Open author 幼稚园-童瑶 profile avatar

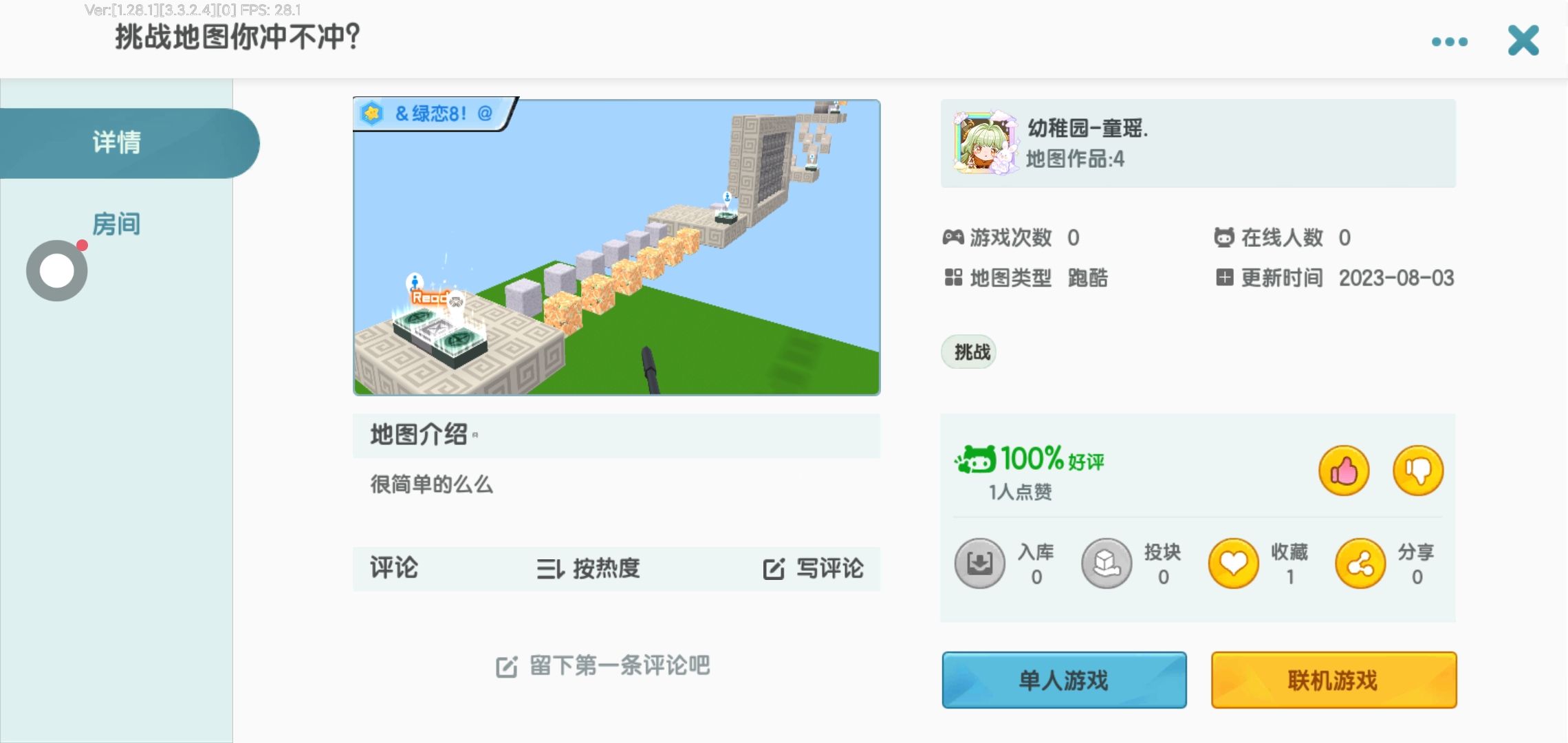(x=985, y=142)
